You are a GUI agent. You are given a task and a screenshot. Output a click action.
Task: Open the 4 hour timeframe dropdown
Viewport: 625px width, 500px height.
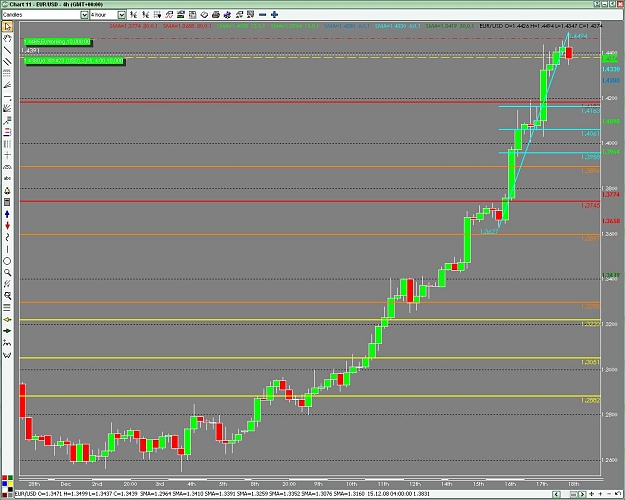pos(122,15)
